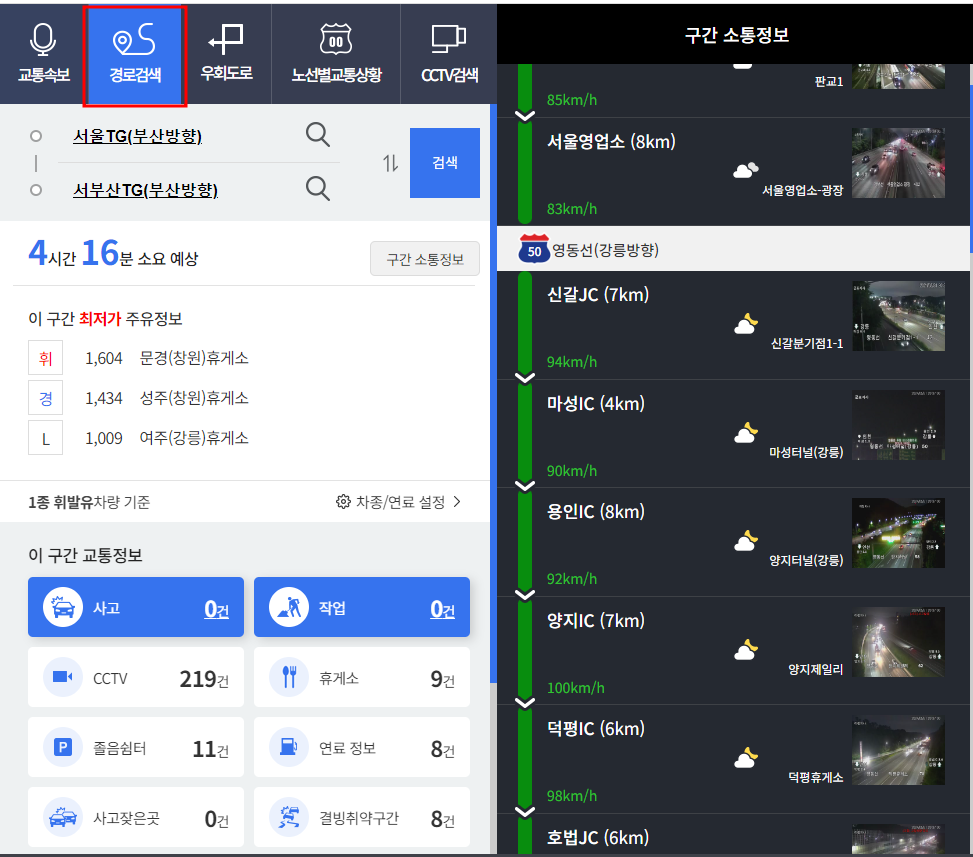Viewport: 973px width, 857px height.
Task: View the 신갈분기점1-1 CCTV thumbnail
Action: (898, 315)
